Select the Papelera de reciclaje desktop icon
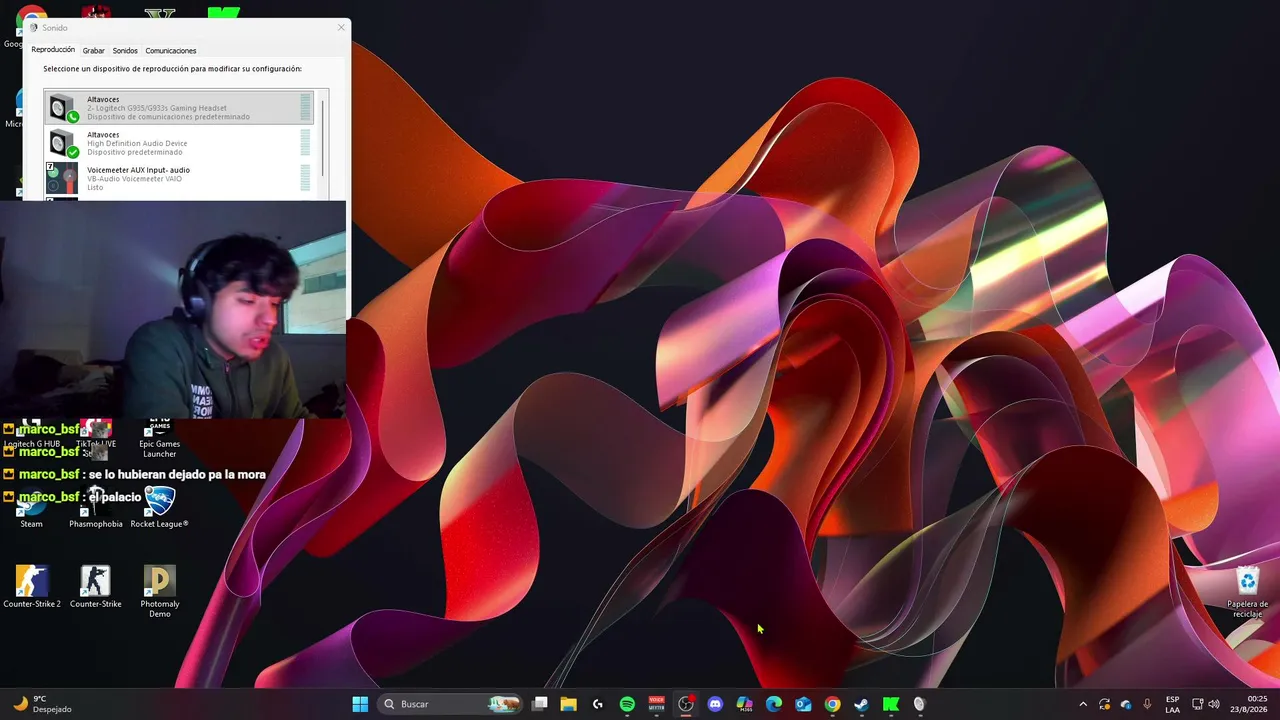1280x720 pixels. point(1248,593)
